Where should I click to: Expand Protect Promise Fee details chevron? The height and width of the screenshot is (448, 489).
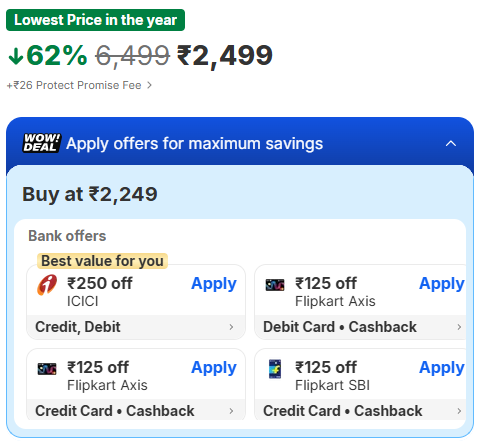[x=149, y=85]
